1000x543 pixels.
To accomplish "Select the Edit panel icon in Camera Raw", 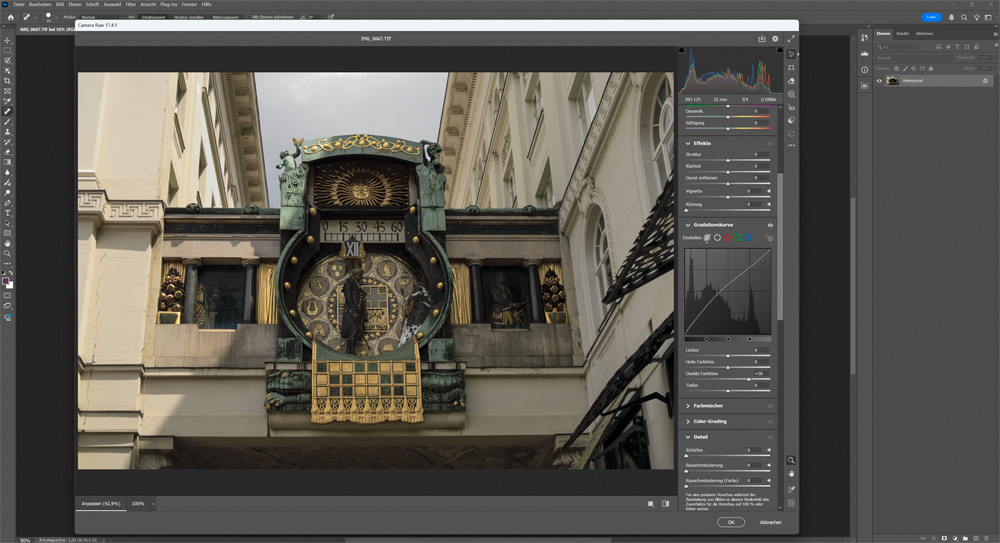I will [x=791, y=54].
